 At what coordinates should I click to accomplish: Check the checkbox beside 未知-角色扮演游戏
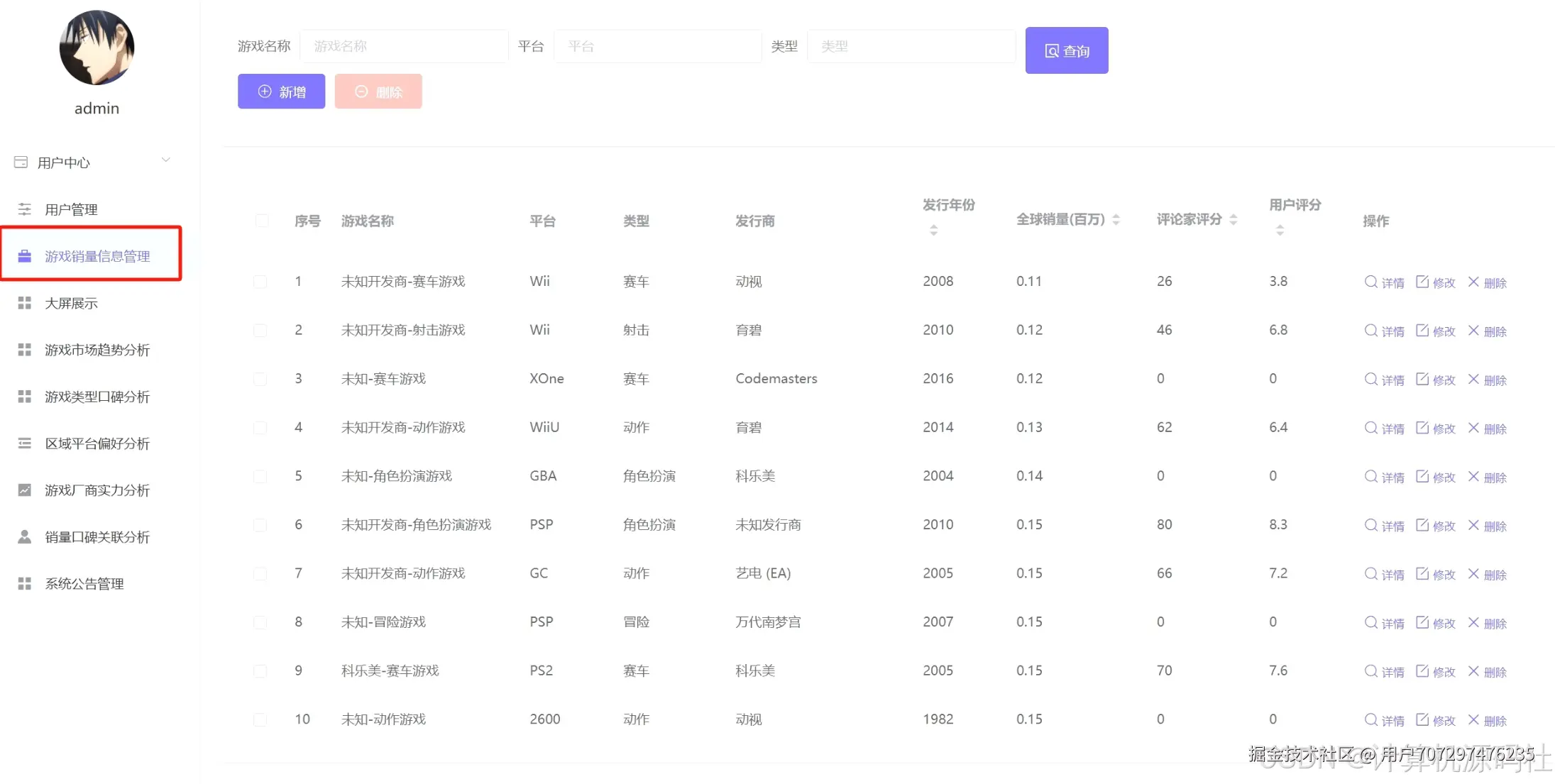coord(260,477)
